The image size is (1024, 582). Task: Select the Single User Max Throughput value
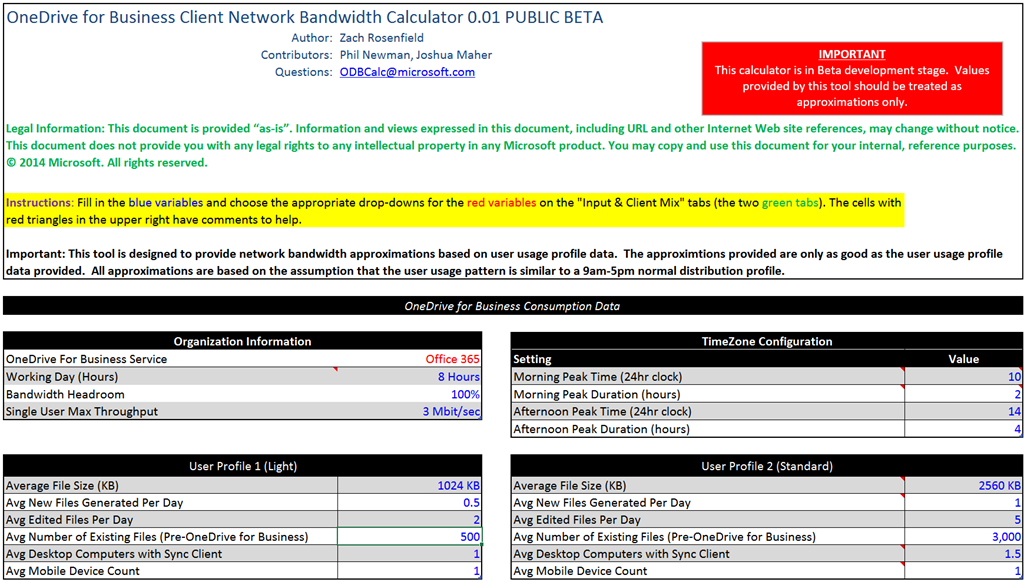tap(451, 412)
